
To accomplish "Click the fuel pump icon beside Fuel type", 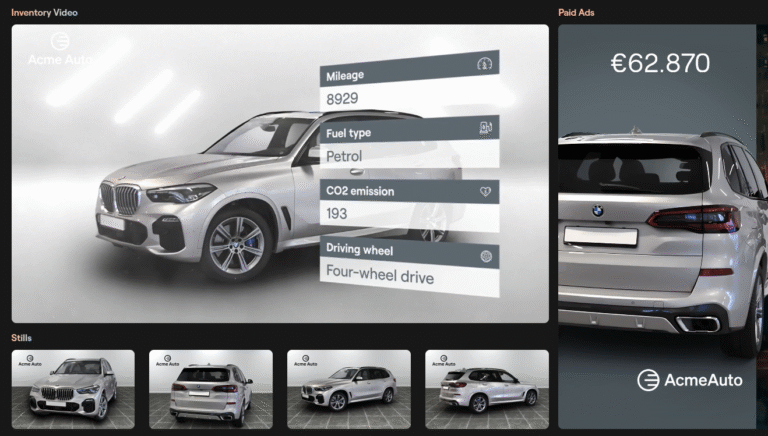I will pyautogui.click(x=486, y=128).
